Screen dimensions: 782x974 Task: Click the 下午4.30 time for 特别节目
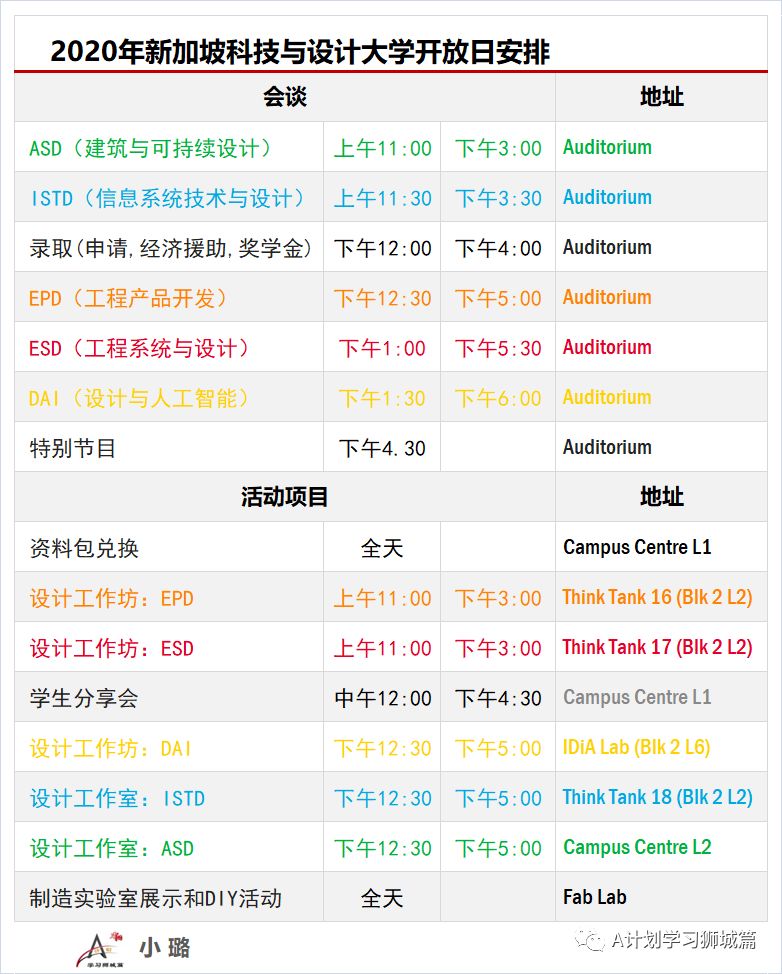tap(381, 448)
